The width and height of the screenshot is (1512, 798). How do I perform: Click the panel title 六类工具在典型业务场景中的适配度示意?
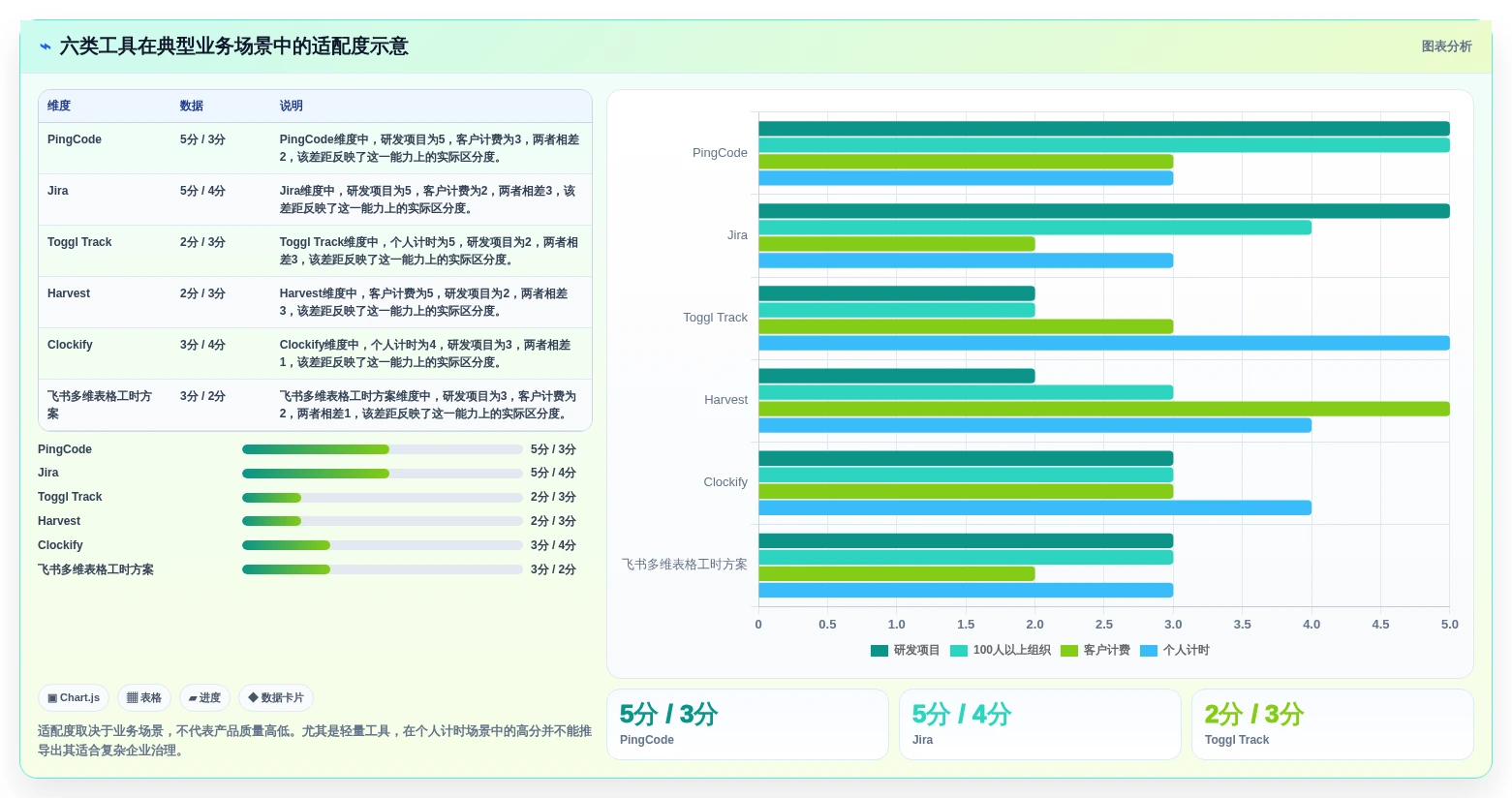(x=234, y=46)
